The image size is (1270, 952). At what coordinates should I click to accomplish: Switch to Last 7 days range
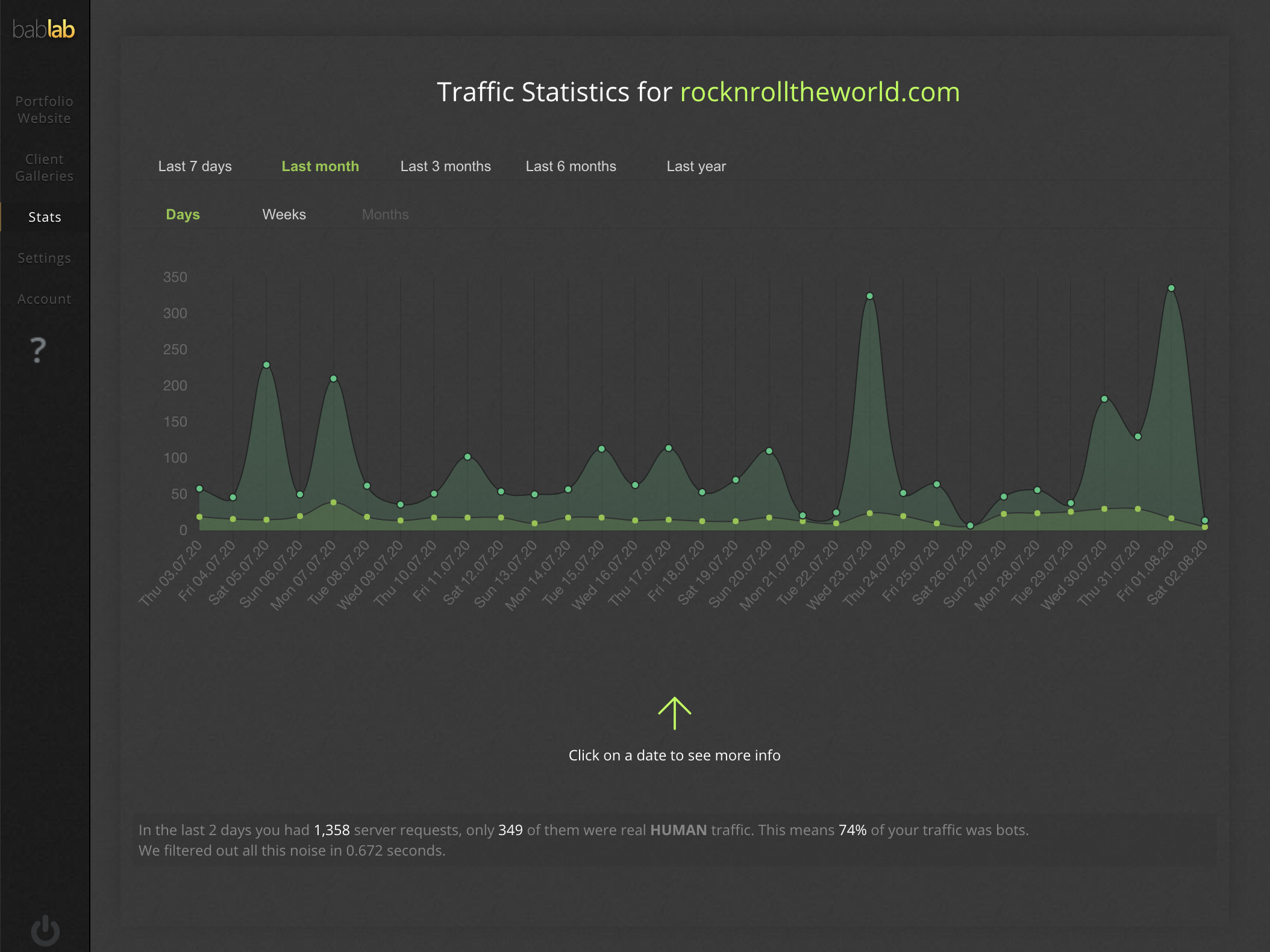pyautogui.click(x=195, y=166)
